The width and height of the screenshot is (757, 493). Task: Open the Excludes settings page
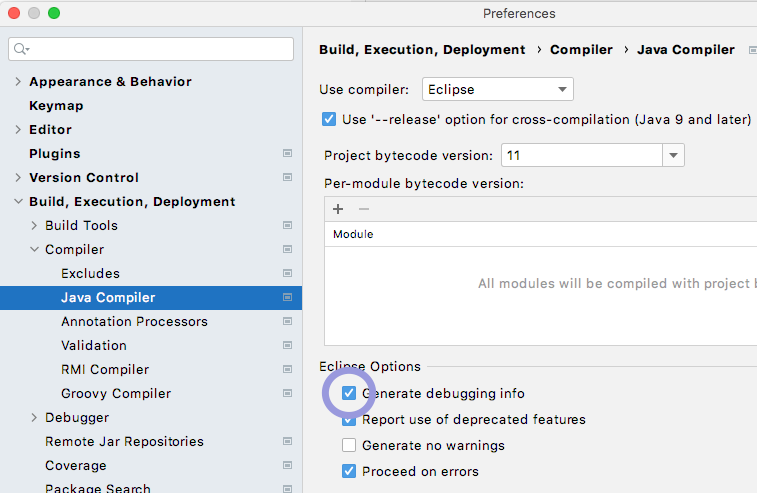point(90,274)
